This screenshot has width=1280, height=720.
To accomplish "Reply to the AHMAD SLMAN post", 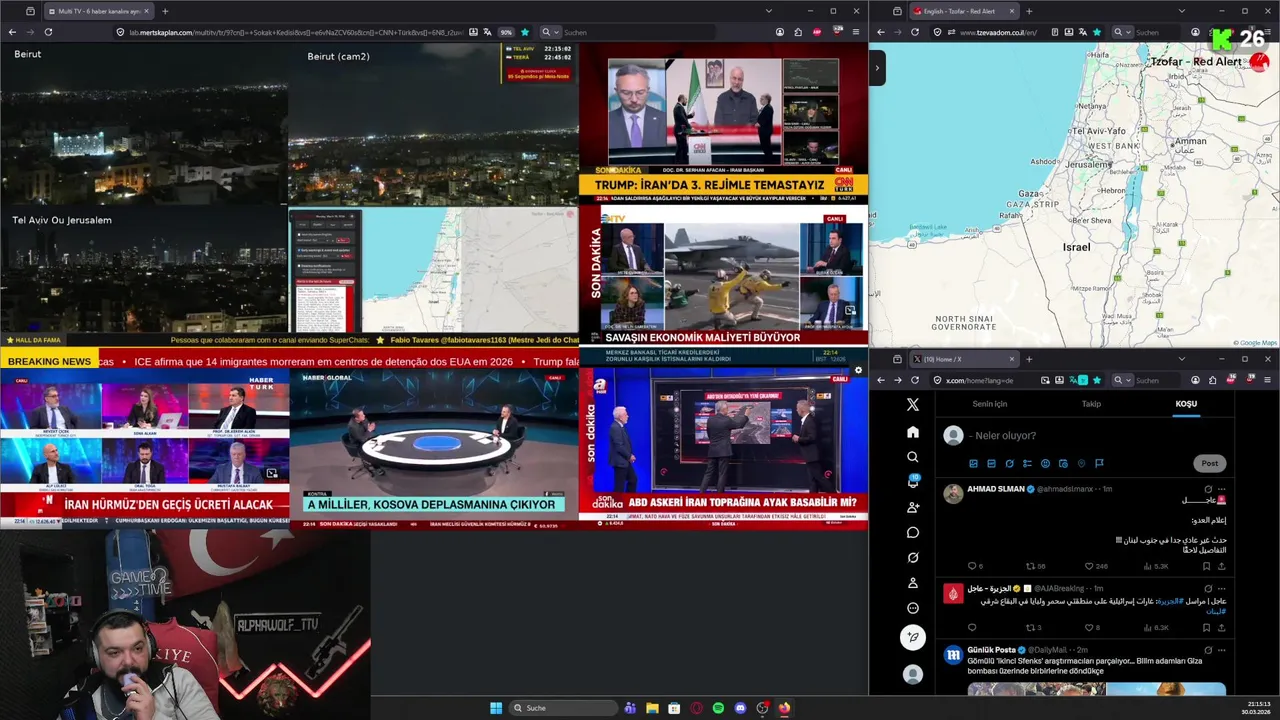I will pyautogui.click(x=974, y=566).
